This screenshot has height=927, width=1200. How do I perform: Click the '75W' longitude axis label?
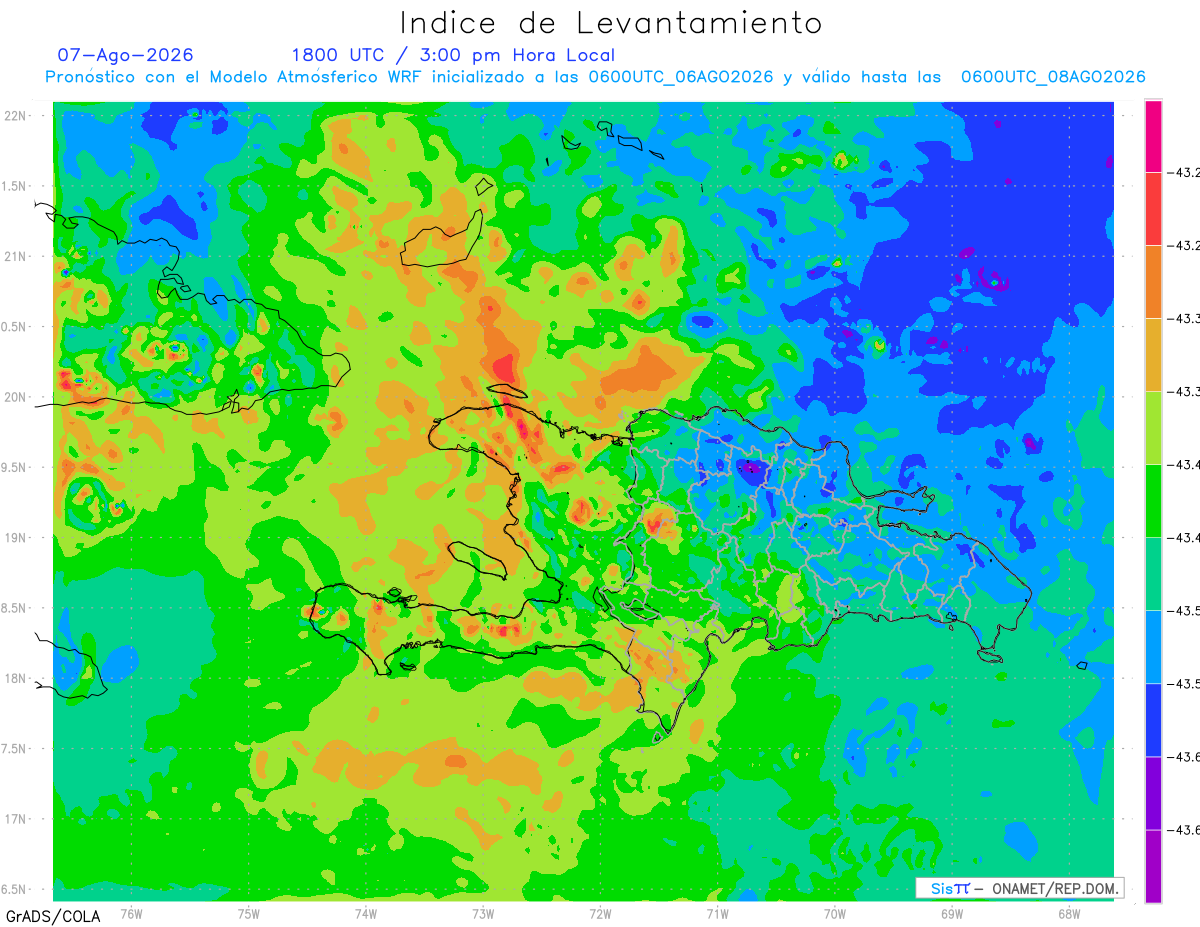tap(248, 913)
